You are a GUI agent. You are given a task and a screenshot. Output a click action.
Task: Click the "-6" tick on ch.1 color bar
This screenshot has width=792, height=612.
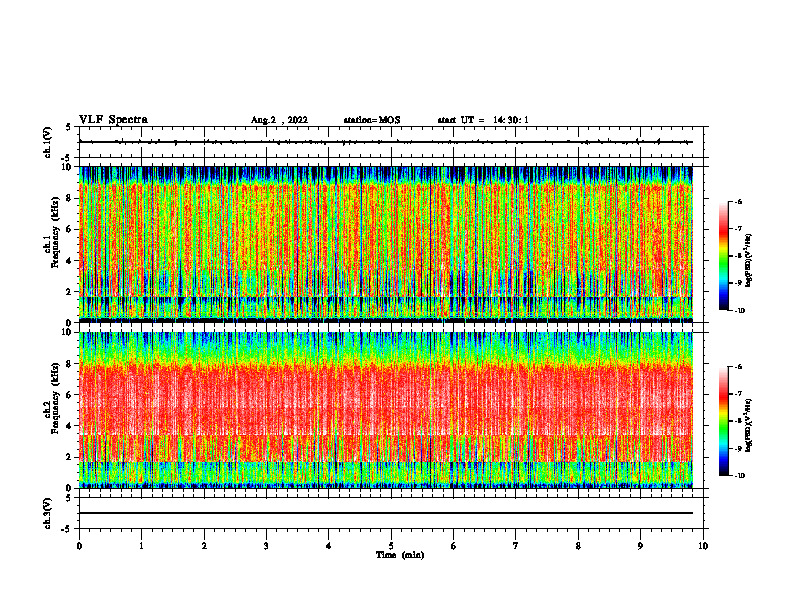click(738, 201)
